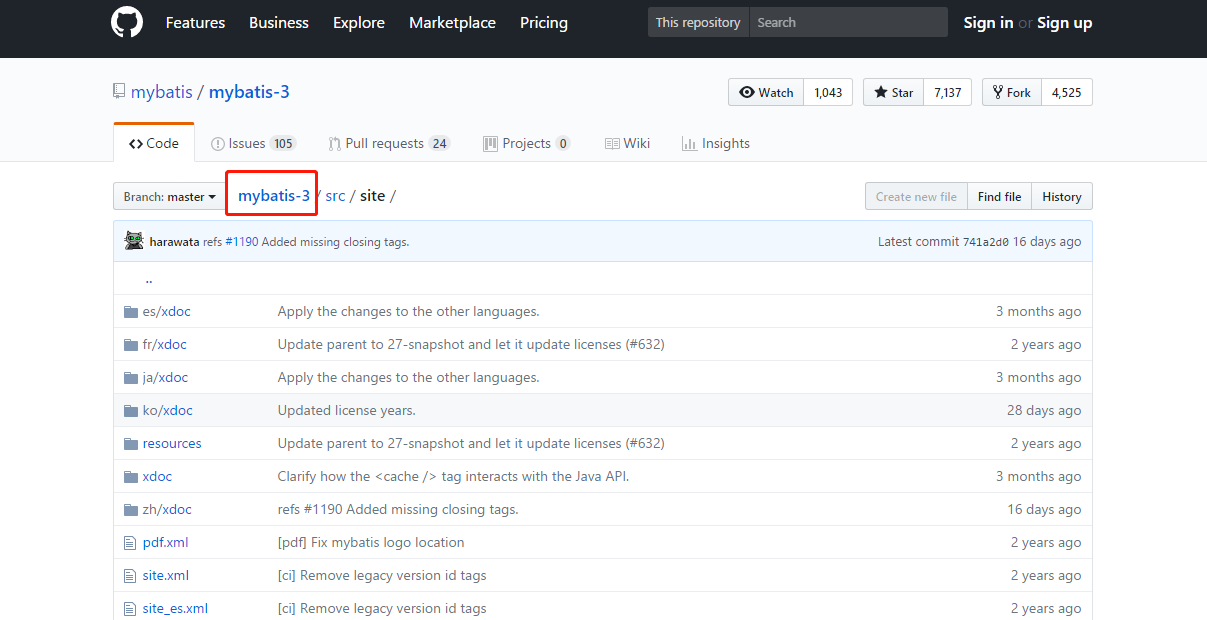Open the Insights tab
The height and width of the screenshot is (620, 1207).
click(715, 143)
